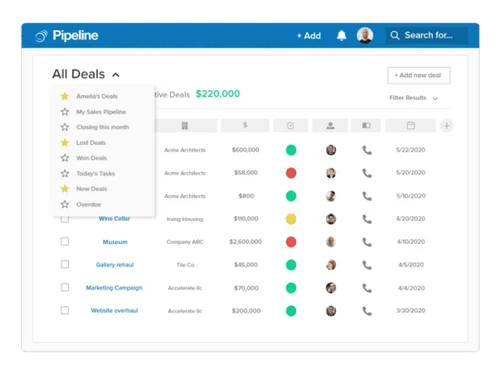Click phone icon for 5/10/2020 deal
The width and height of the screenshot is (500, 375).
coord(367,196)
